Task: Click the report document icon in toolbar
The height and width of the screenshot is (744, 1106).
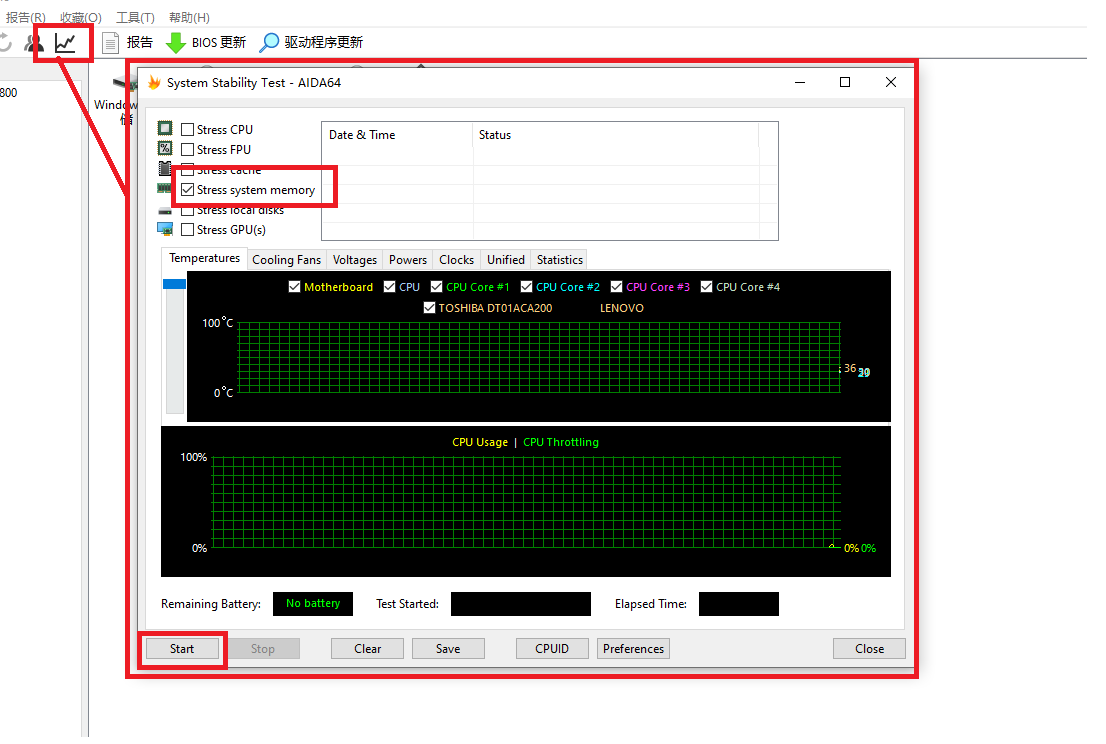Action: pos(110,42)
